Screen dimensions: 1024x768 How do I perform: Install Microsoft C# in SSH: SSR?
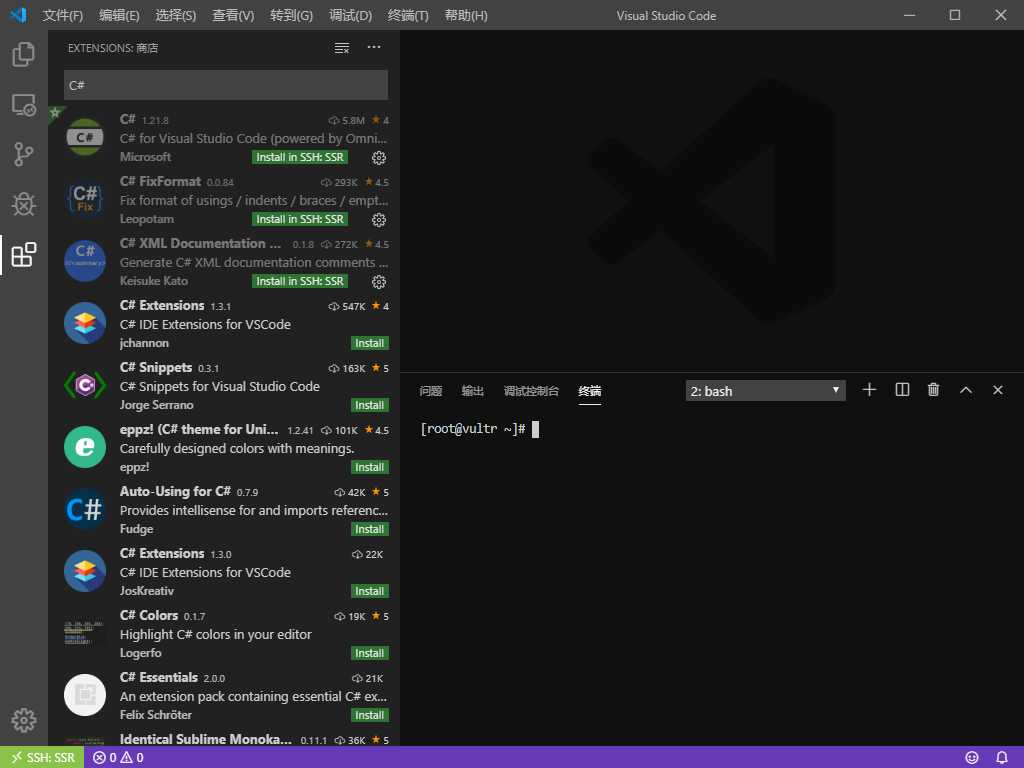point(300,157)
